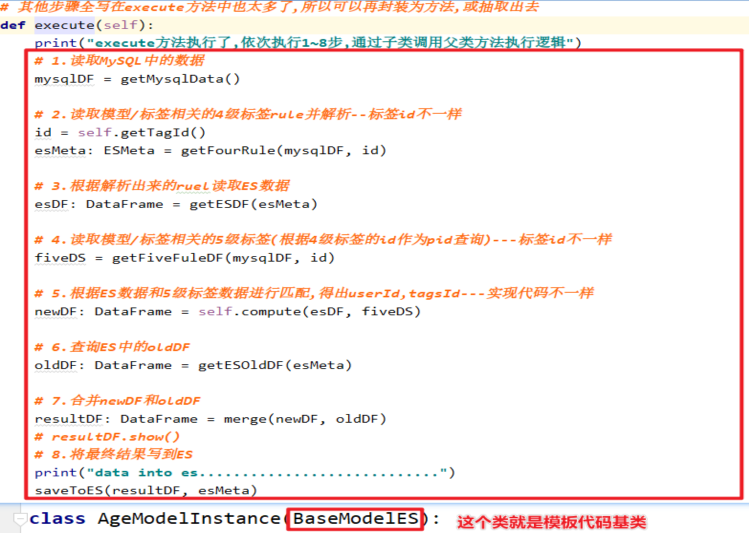Collapse the AgeModelInstance class fold marker

pos(20,519)
